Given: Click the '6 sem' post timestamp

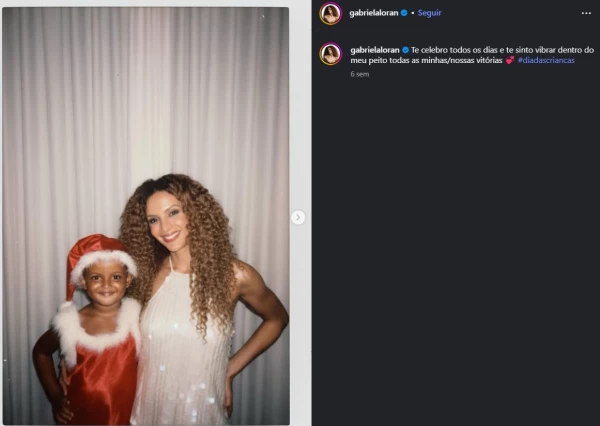Looking at the screenshot, I should 360,74.
